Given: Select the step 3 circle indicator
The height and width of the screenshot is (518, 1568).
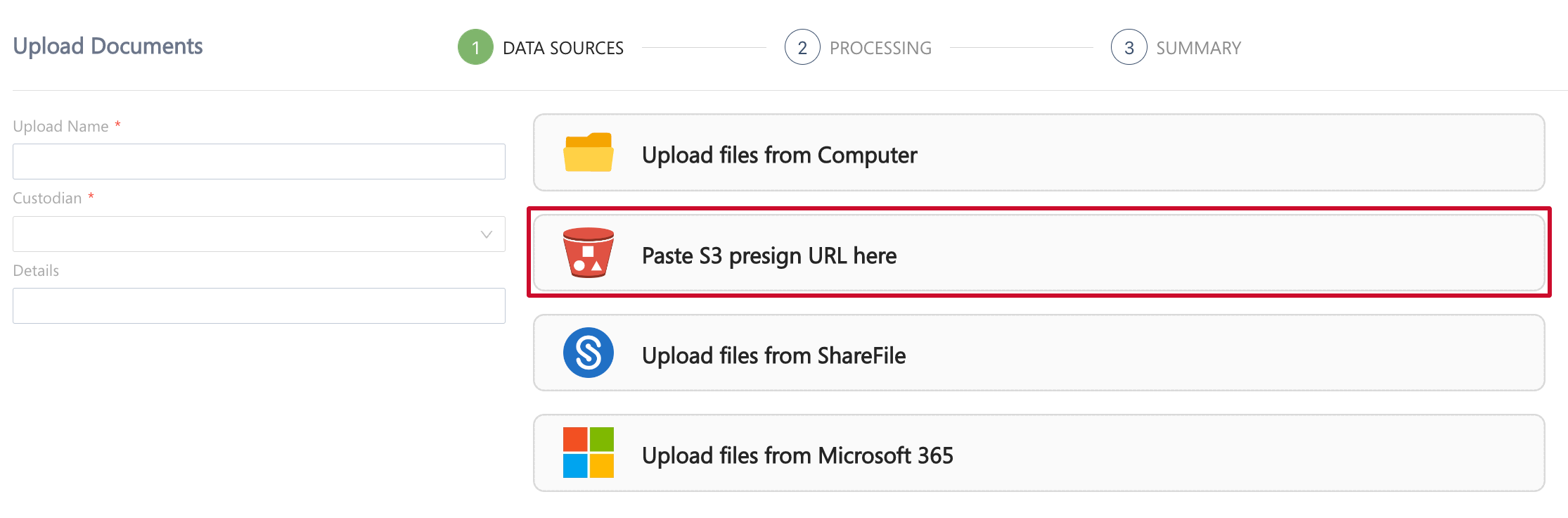Looking at the screenshot, I should 1129,47.
